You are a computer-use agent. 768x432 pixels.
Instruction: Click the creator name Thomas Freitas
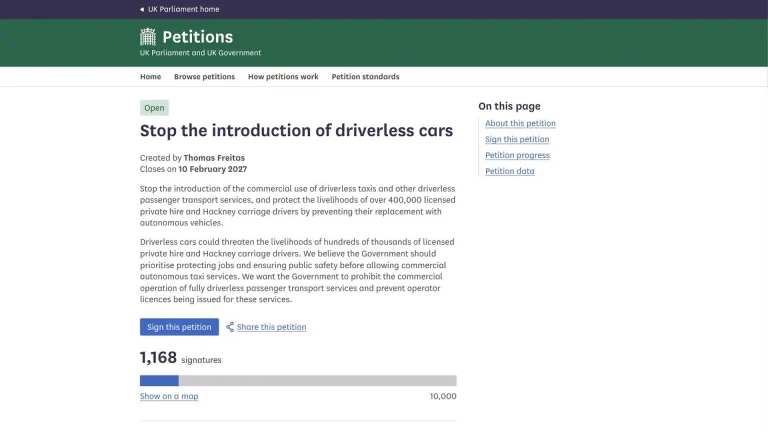pos(214,158)
